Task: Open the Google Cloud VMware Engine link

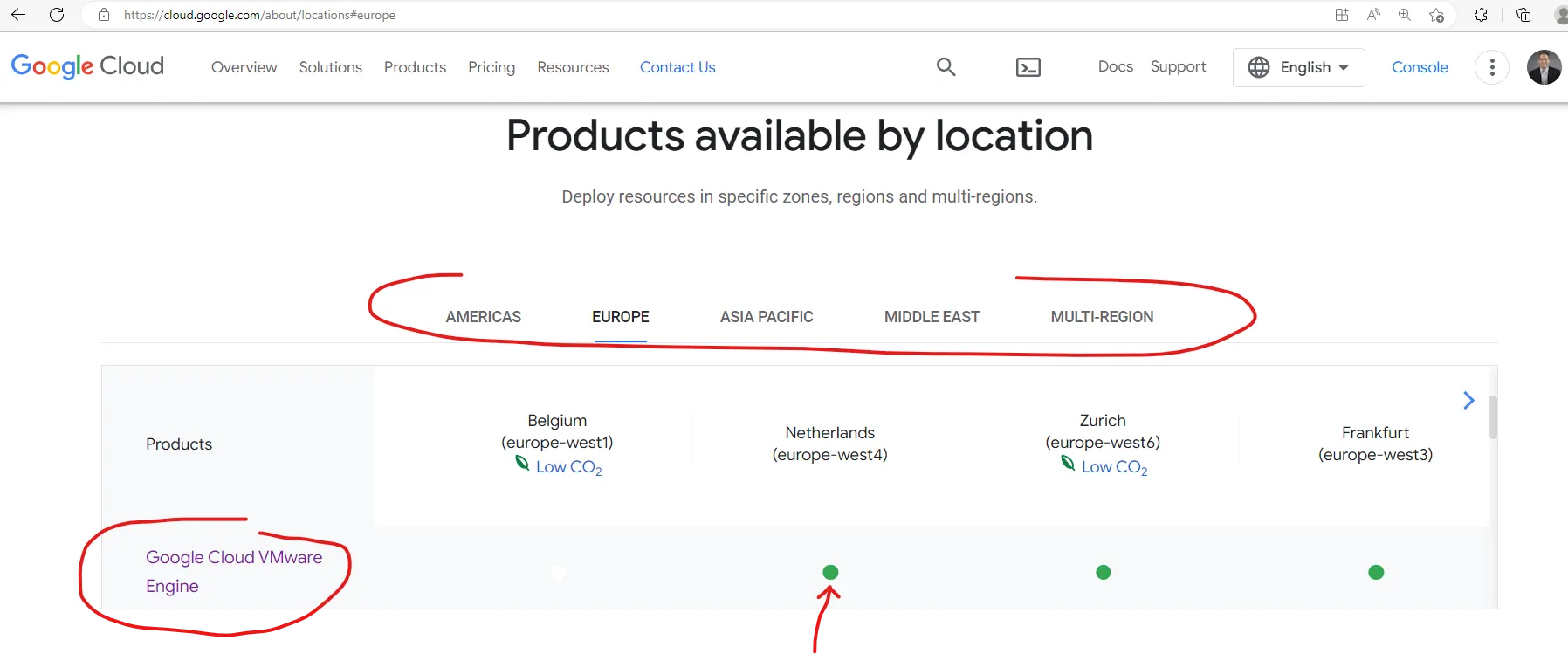Action: click(x=234, y=571)
